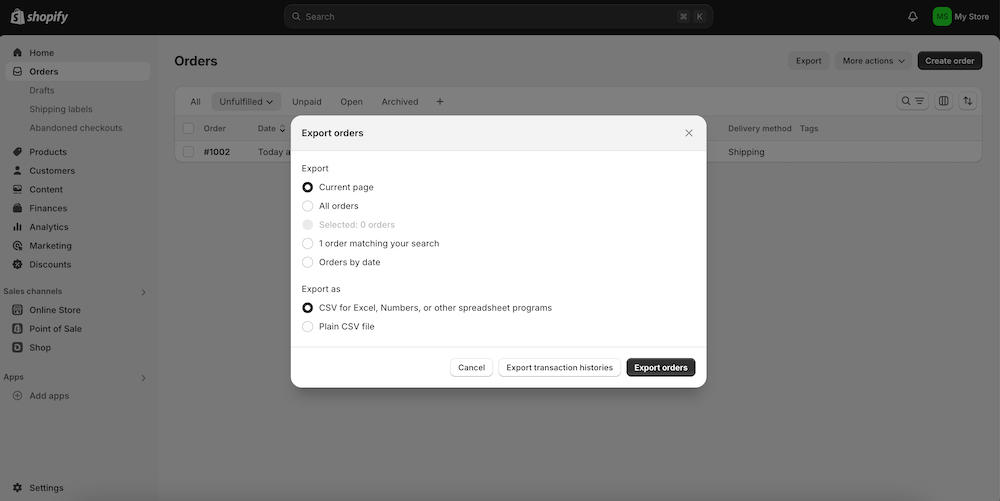Open the sort orders icon
This screenshot has height=501, width=1000.
pos(967,101)
